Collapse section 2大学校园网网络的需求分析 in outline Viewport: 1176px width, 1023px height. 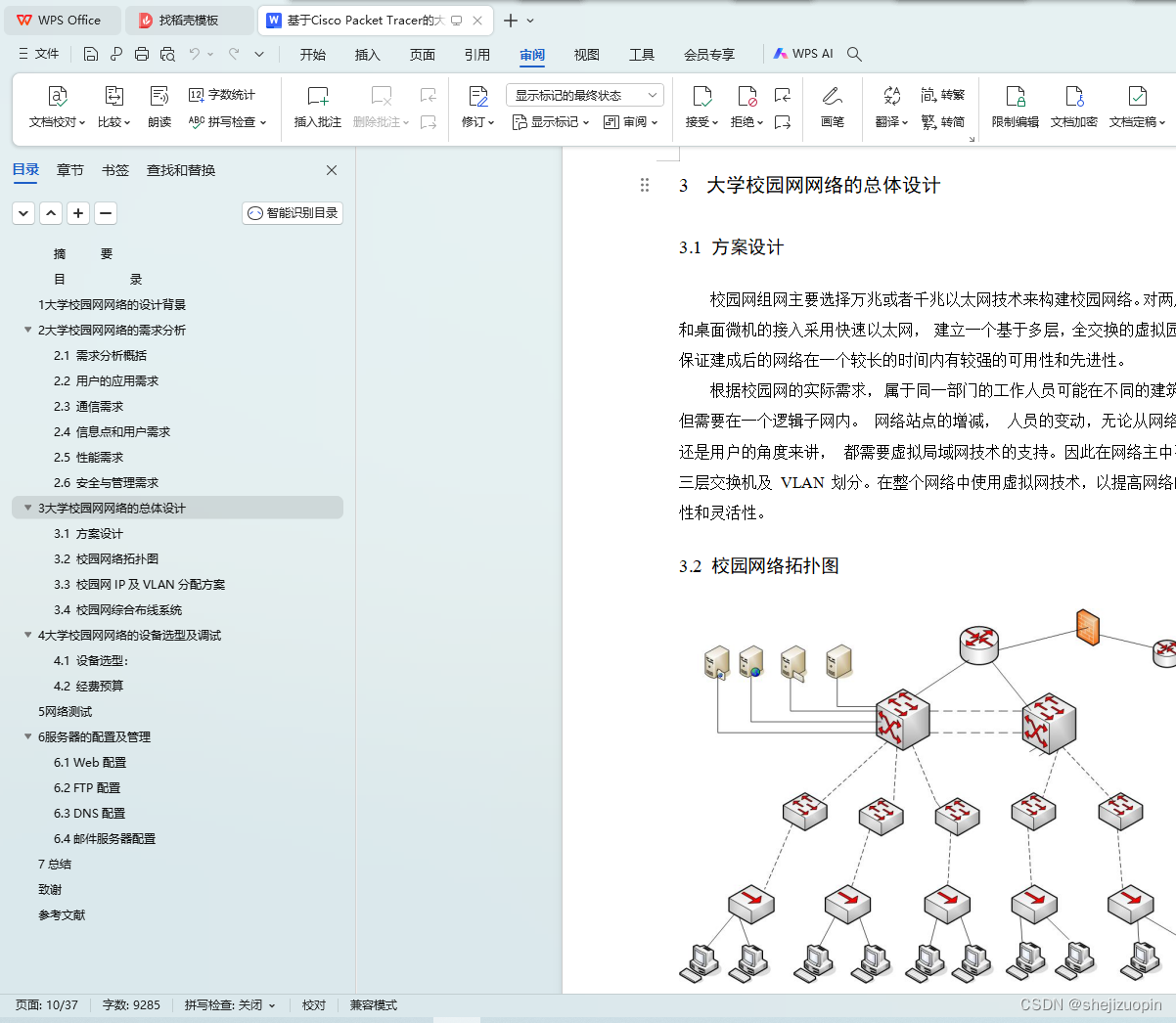tap(27, 330)
